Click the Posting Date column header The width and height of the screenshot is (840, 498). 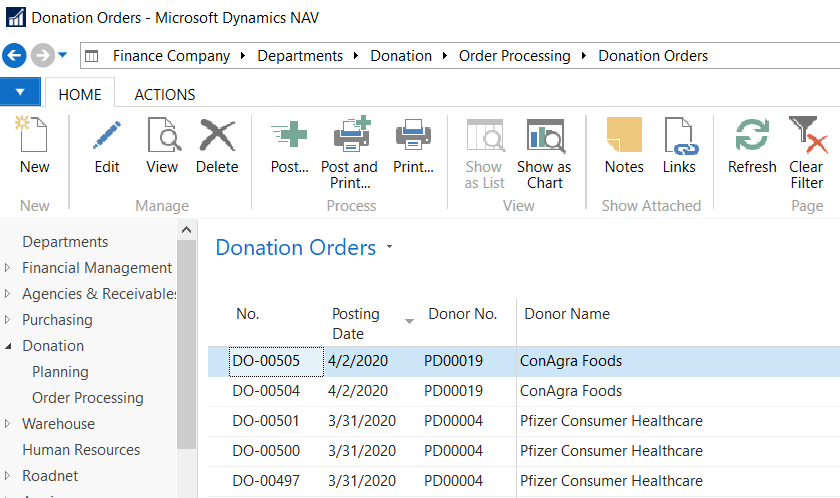(356, 323)
